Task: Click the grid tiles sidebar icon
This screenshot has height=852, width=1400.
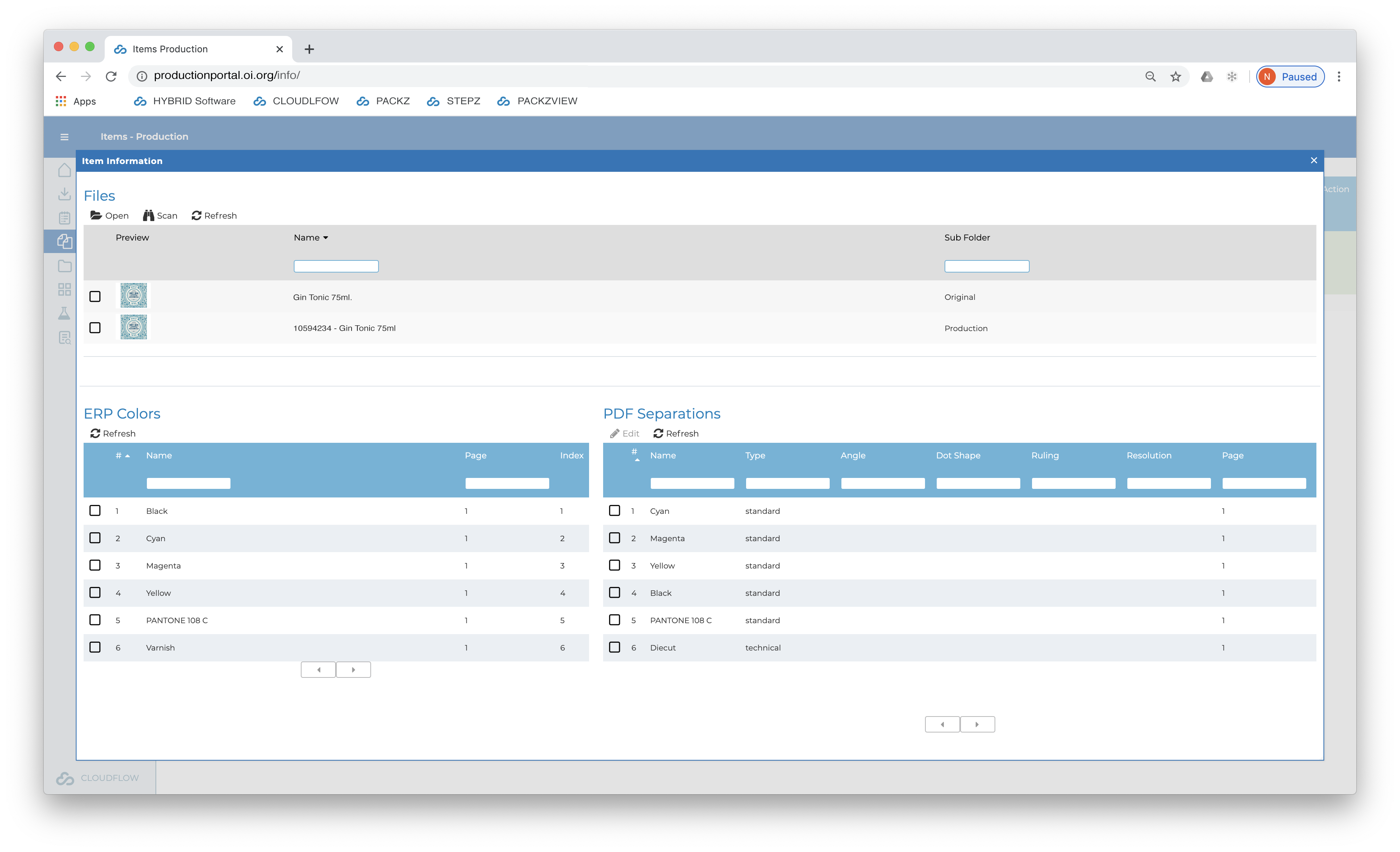Action: 64,290
